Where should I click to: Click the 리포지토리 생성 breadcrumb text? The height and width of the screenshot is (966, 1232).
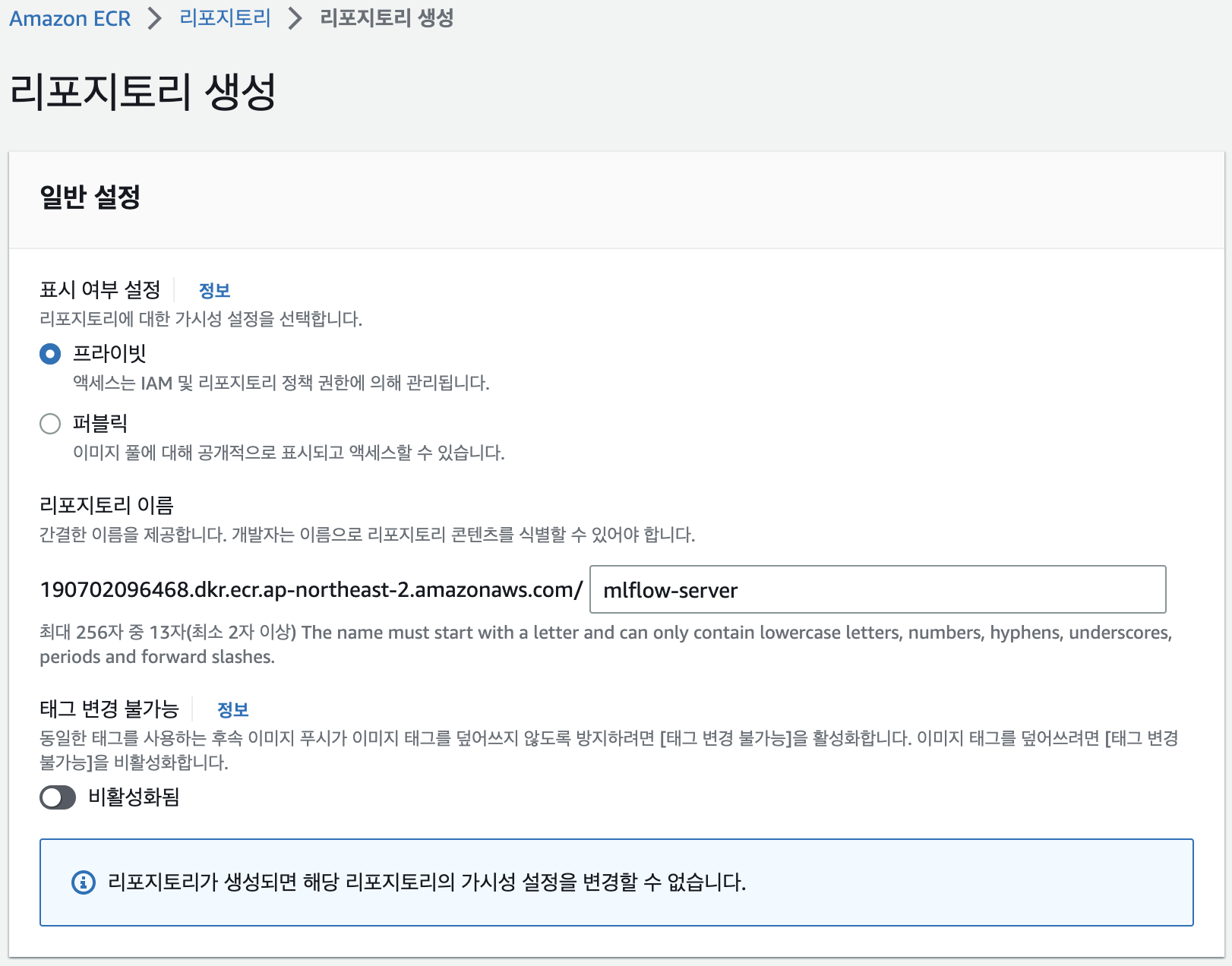click(x=387, y=18)
